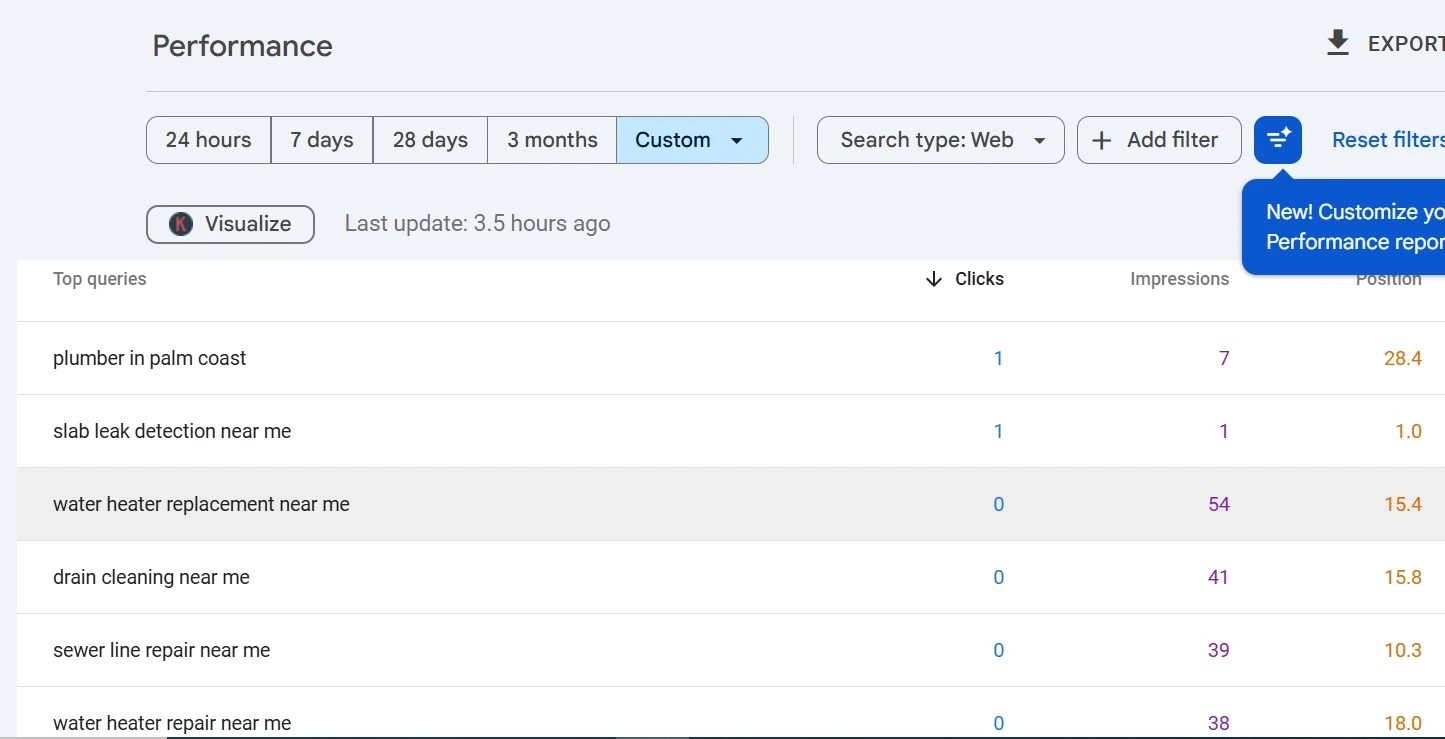Click position value 1.0 for slab leak detection
Viewport: 1445px width, 739px height.
point(1408,431)
